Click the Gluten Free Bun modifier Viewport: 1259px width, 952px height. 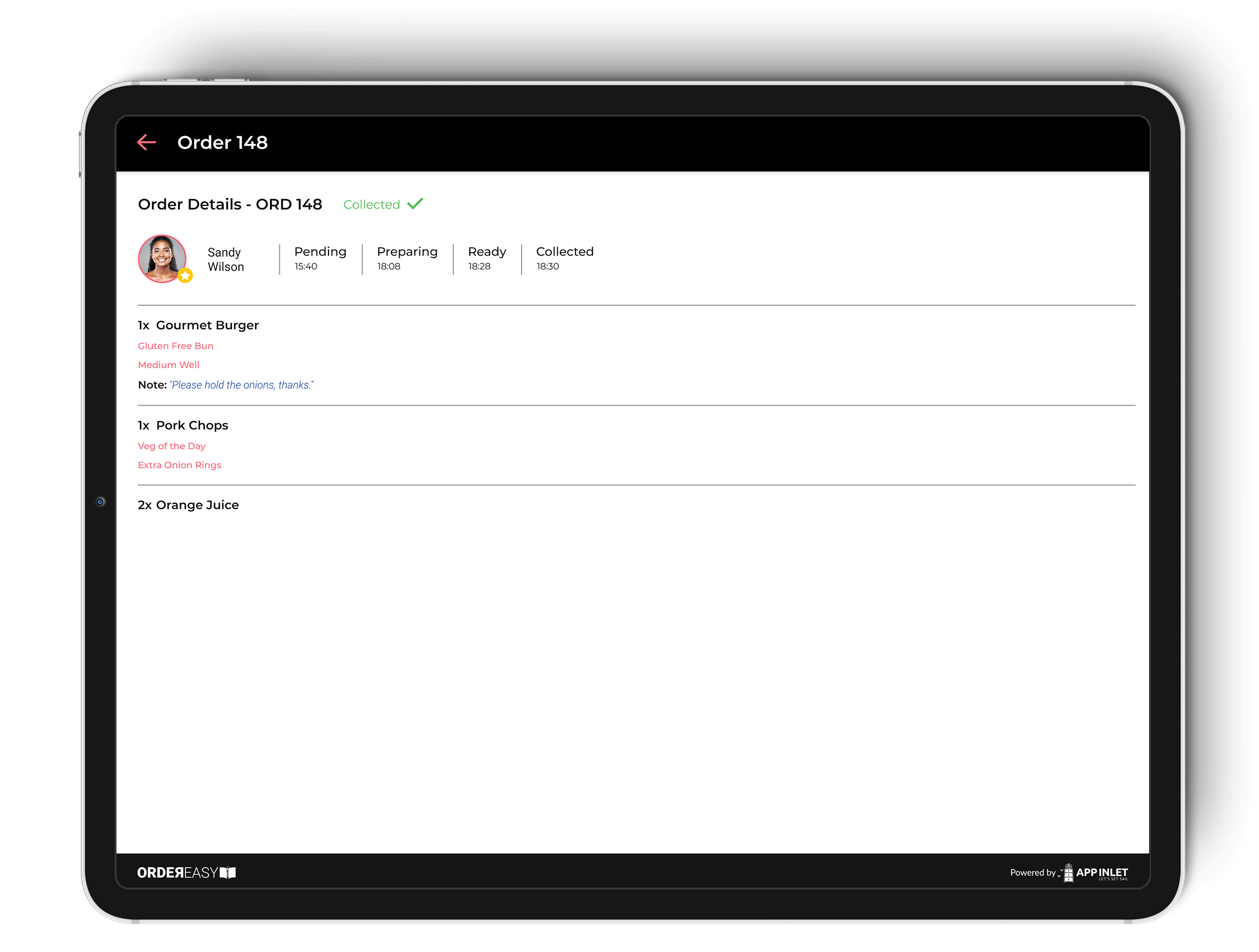pos(175,346)
